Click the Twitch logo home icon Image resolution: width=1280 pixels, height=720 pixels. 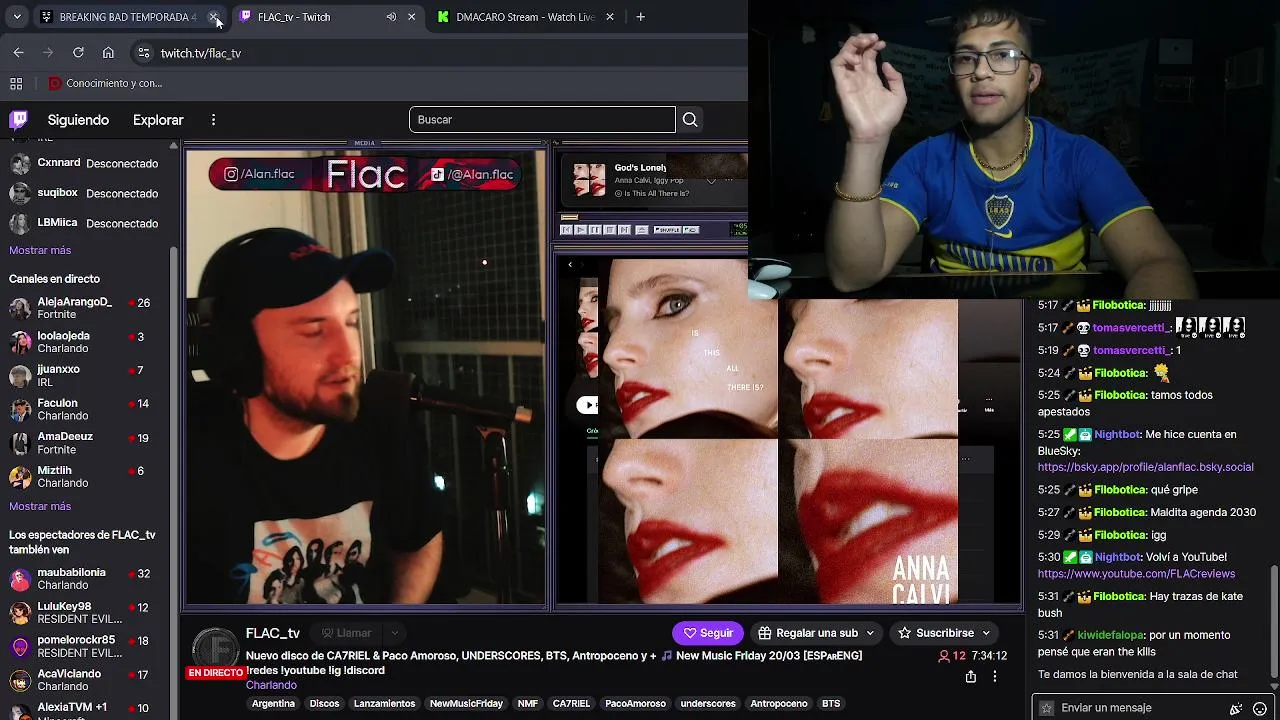[x=18, y=120]
